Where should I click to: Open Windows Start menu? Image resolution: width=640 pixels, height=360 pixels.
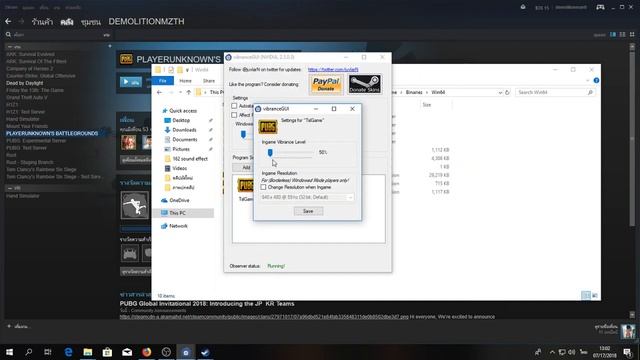click(9, 352)
